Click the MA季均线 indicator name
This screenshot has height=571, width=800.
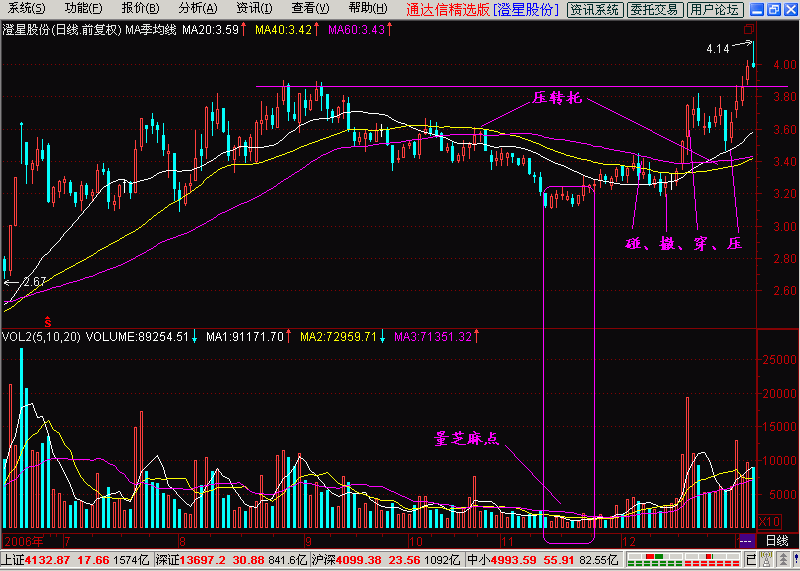click(x=150, y=29)
